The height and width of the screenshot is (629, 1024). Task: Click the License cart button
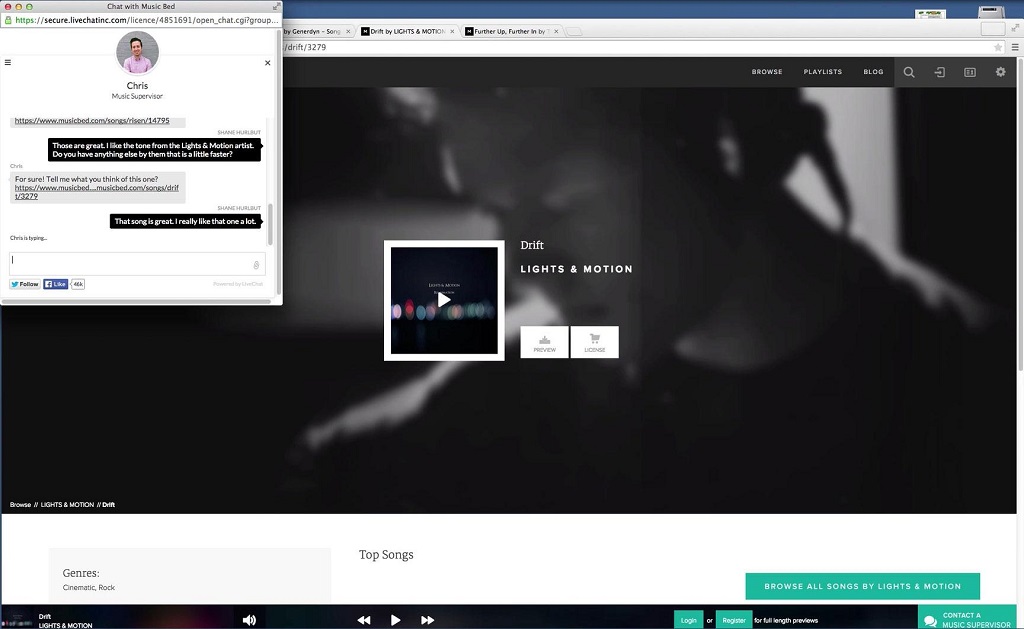[x=594, y=342]
